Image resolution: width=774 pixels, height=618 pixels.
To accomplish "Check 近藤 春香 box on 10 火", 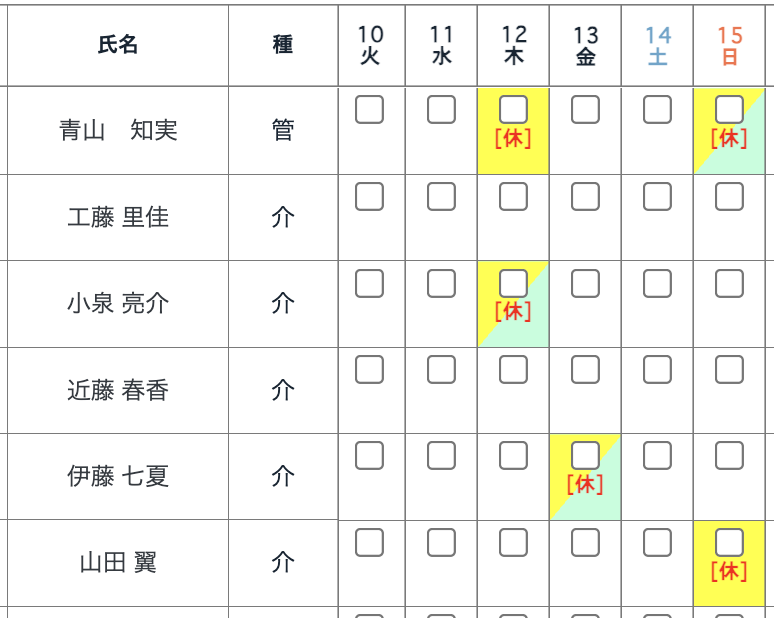I will (x=369, y=370).
